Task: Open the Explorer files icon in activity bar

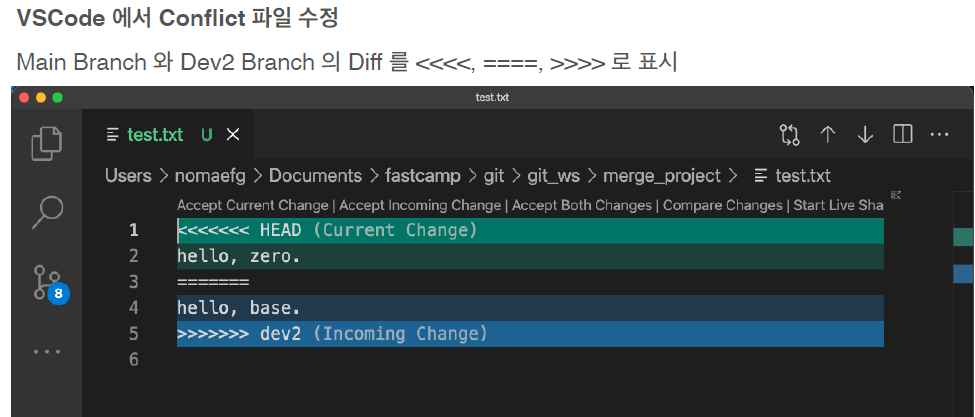Action: [x=47, y=142]
